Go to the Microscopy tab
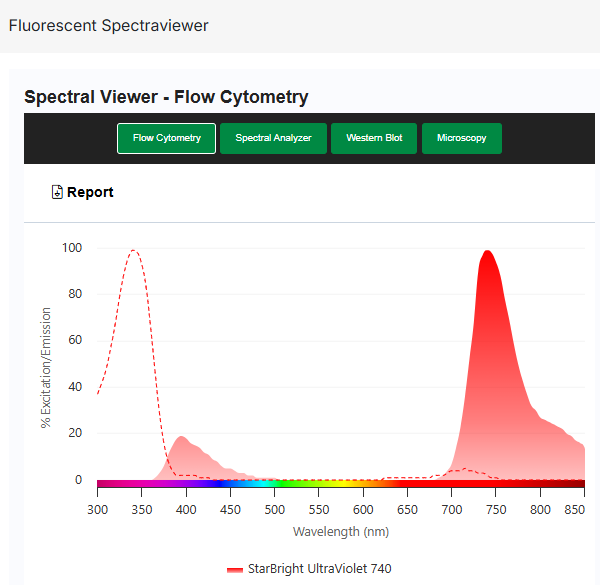Screen dimensions: 600x585 coord(461,138)
